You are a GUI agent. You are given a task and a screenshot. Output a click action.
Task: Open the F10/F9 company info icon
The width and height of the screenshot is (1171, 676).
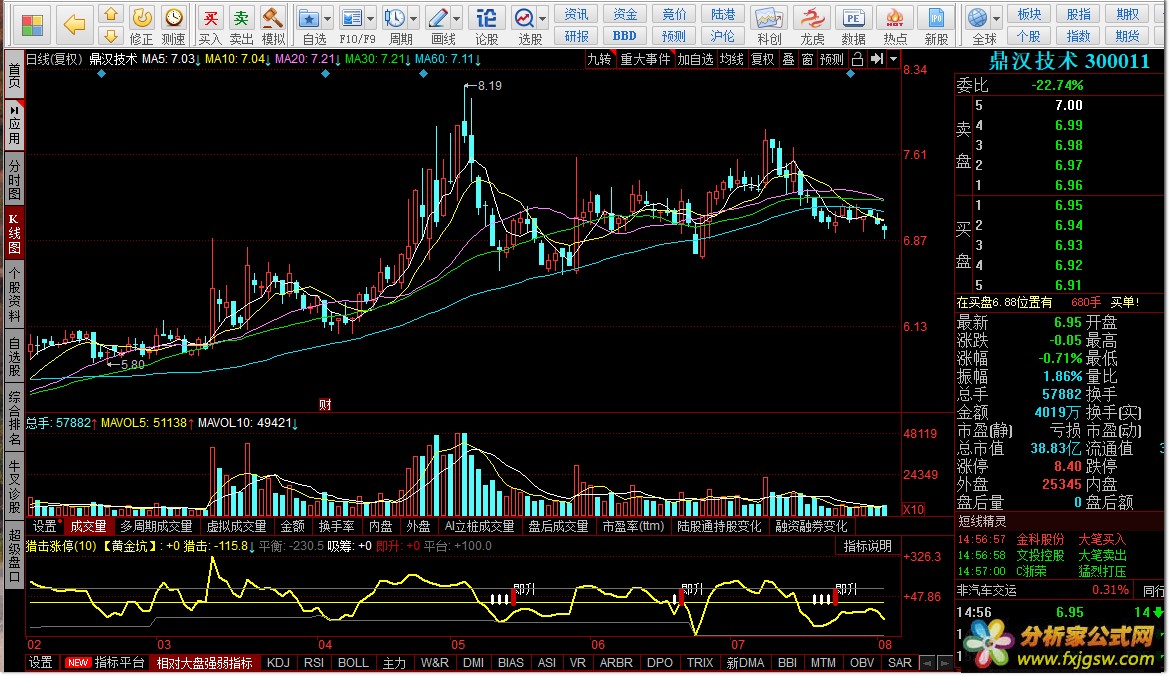pyautogui.click(x=352, y=25)
